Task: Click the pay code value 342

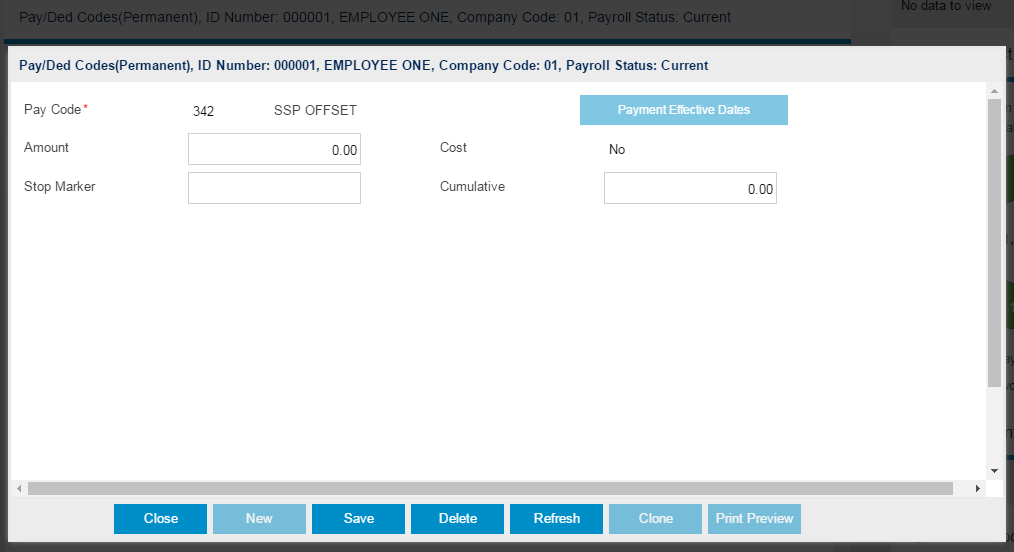Action: [x=203, y=111]
